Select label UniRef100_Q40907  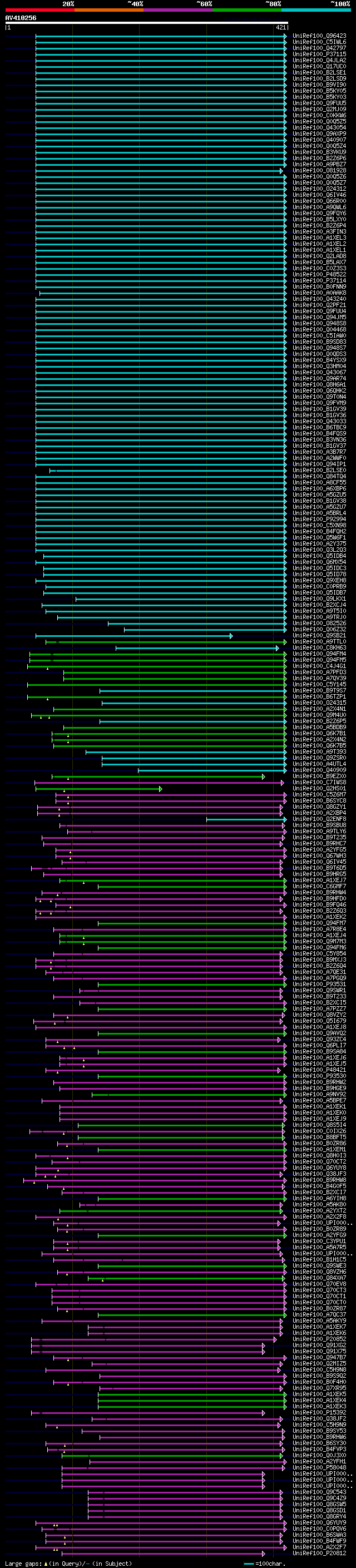click(x=319, y=140)
